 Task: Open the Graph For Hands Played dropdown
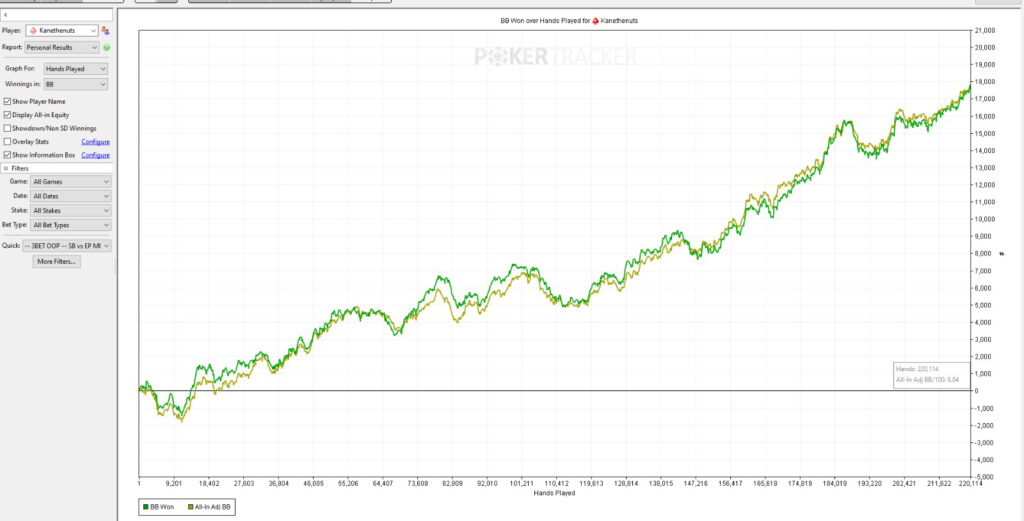pos(76,69)
